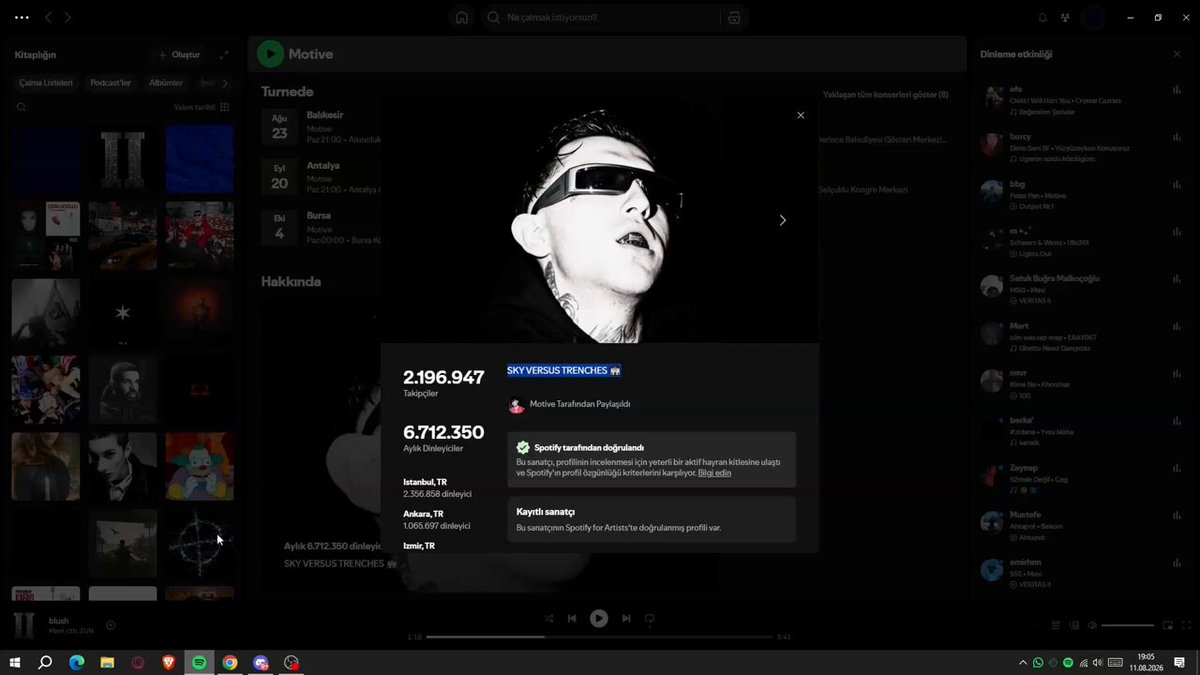Toggle repeat mode

click(x=649, y=618)
